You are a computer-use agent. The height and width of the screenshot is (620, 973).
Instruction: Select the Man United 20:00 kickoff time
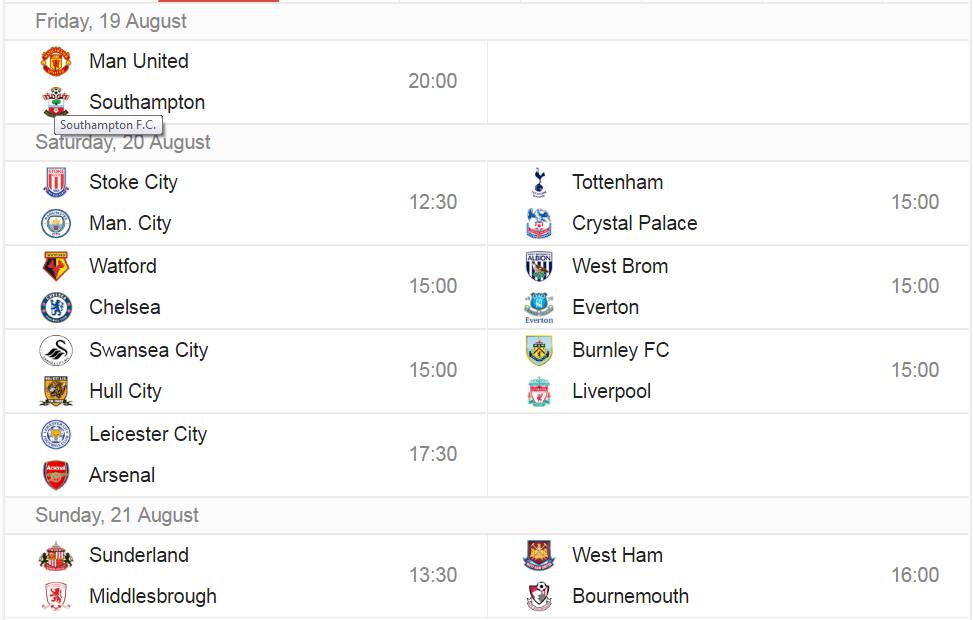point(433,81)
